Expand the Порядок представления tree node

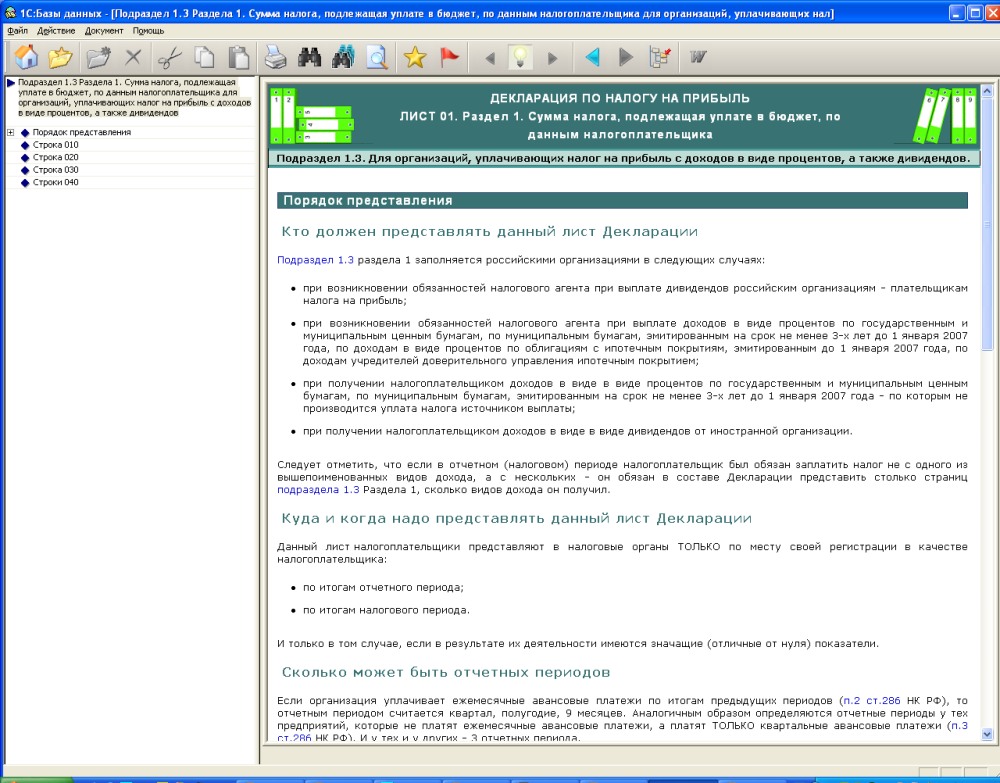[10, 132]
